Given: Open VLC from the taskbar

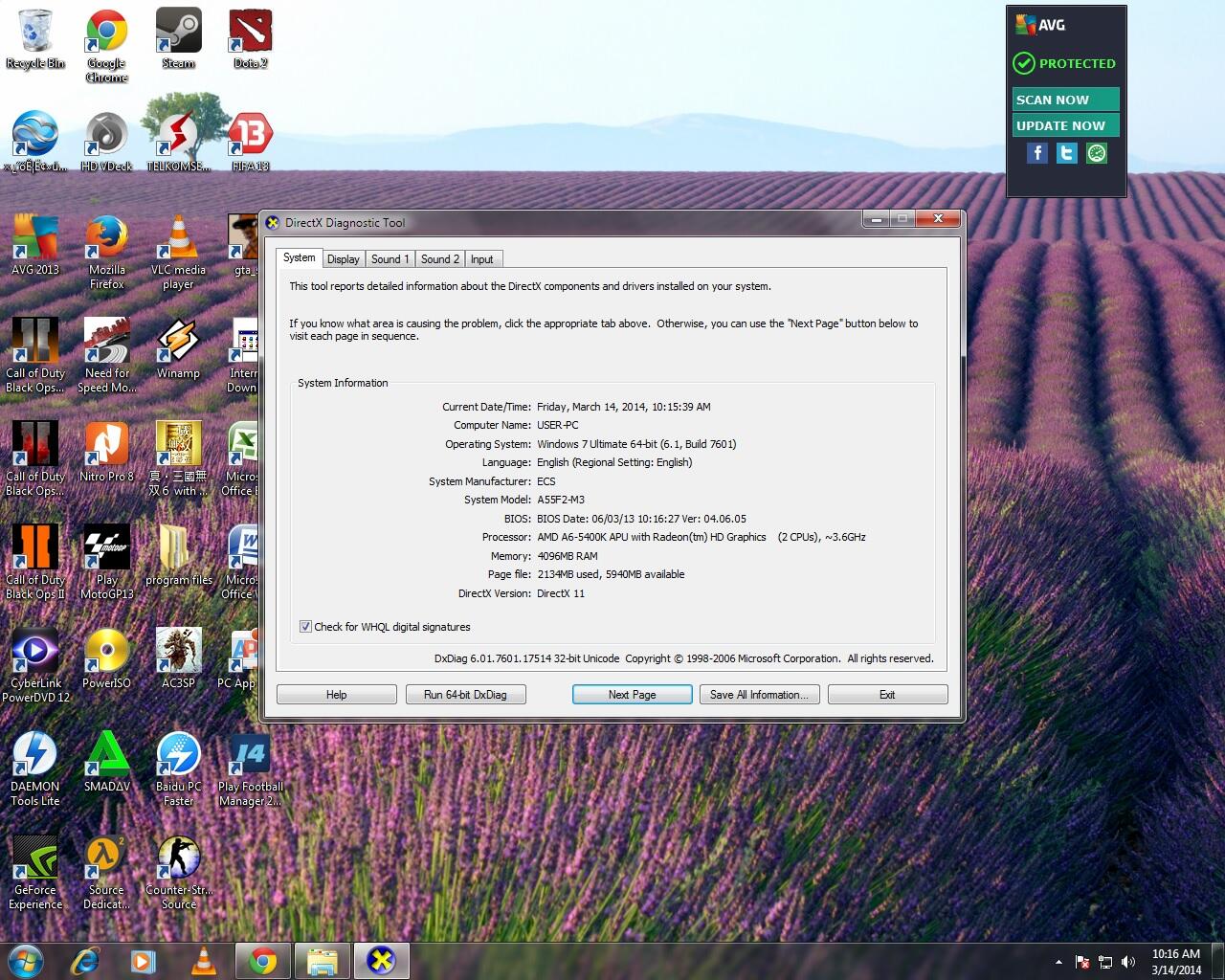Looking at the screenshot, I should click(203, 961).
